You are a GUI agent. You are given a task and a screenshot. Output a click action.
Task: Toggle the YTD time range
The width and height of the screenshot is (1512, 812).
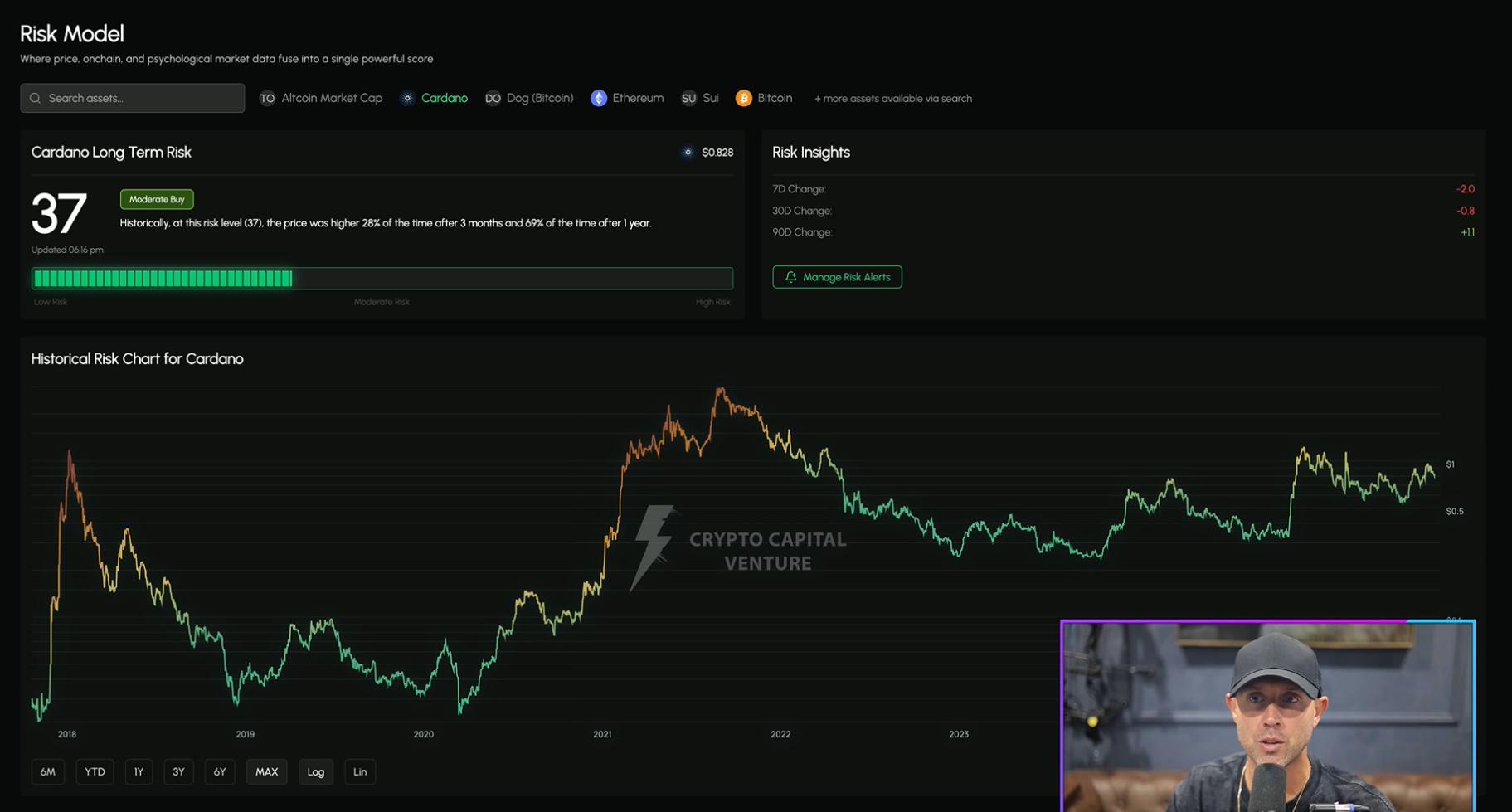(x=94, y=771)
